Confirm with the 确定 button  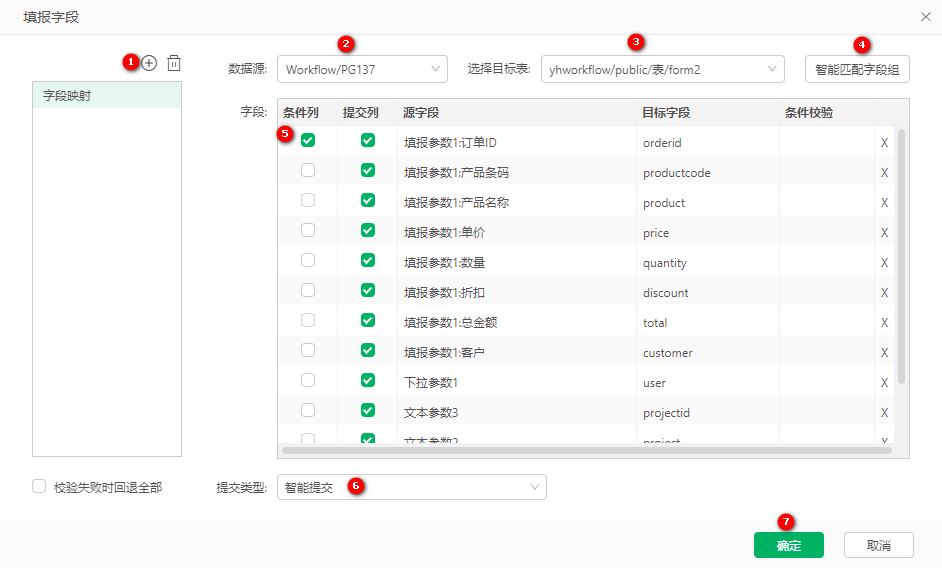(x=789, y=545)
